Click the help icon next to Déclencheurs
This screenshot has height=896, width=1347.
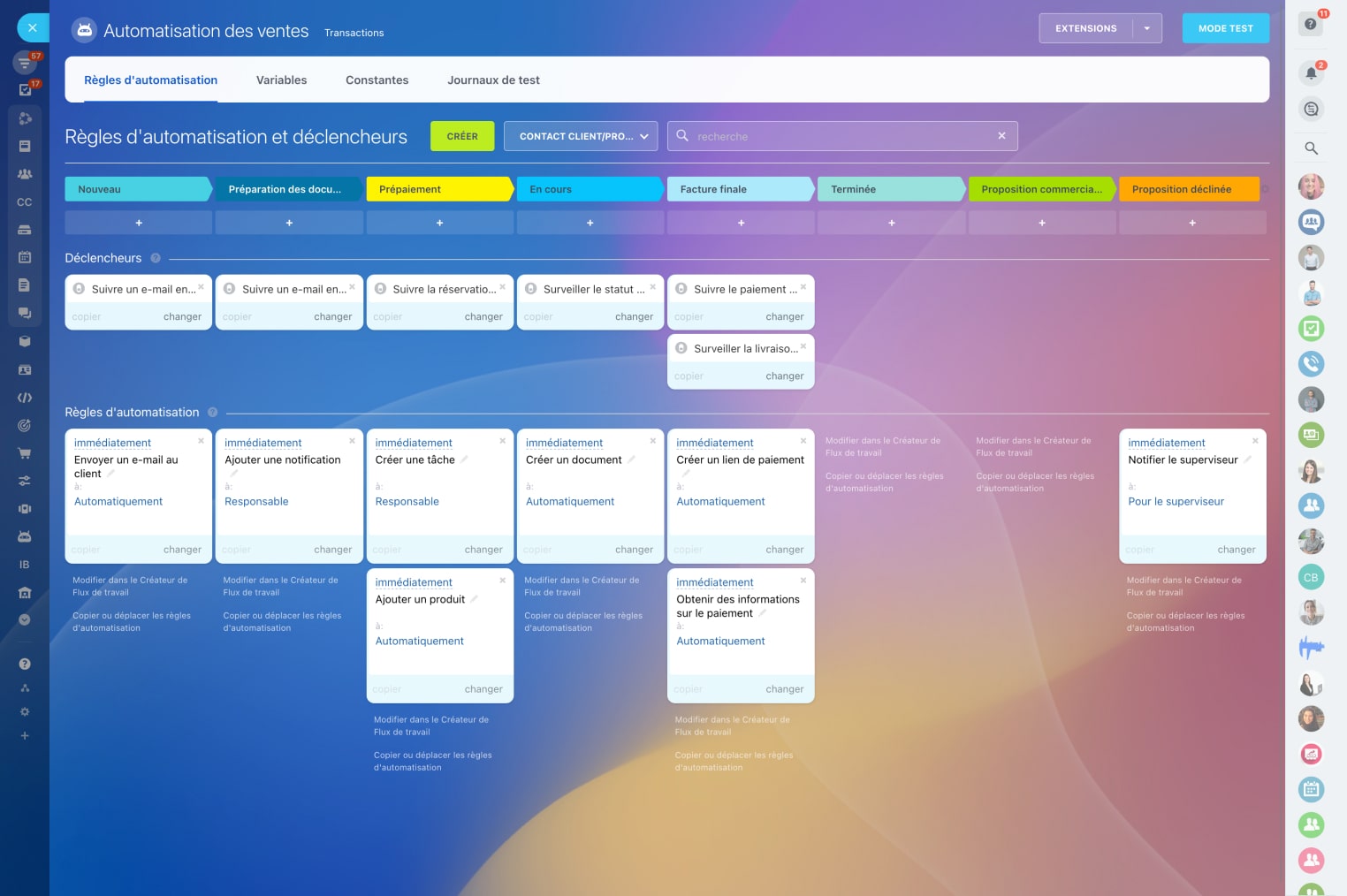pyautogui.click(x=156, y=258)
